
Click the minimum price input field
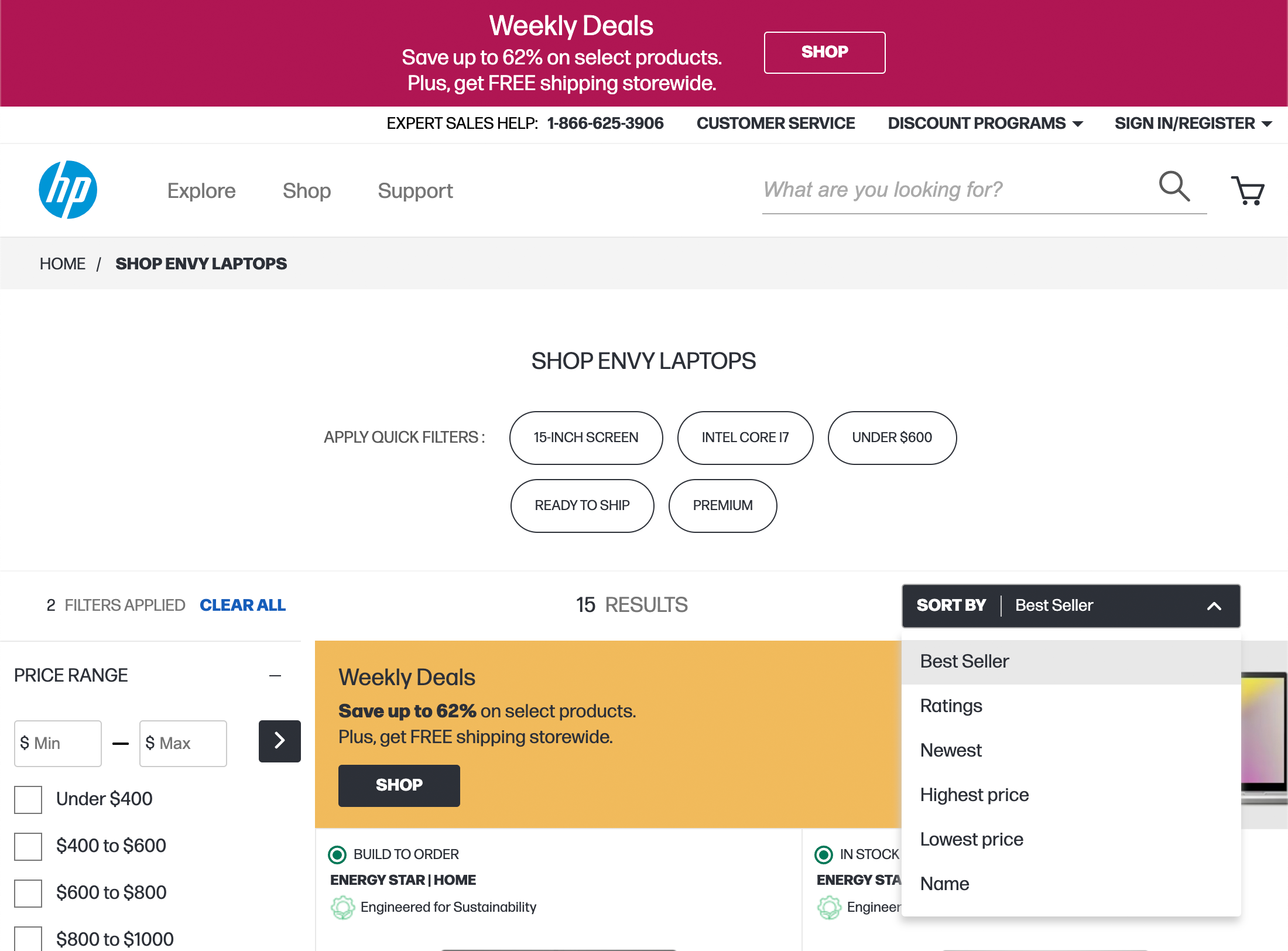click(x=58, y=743)
